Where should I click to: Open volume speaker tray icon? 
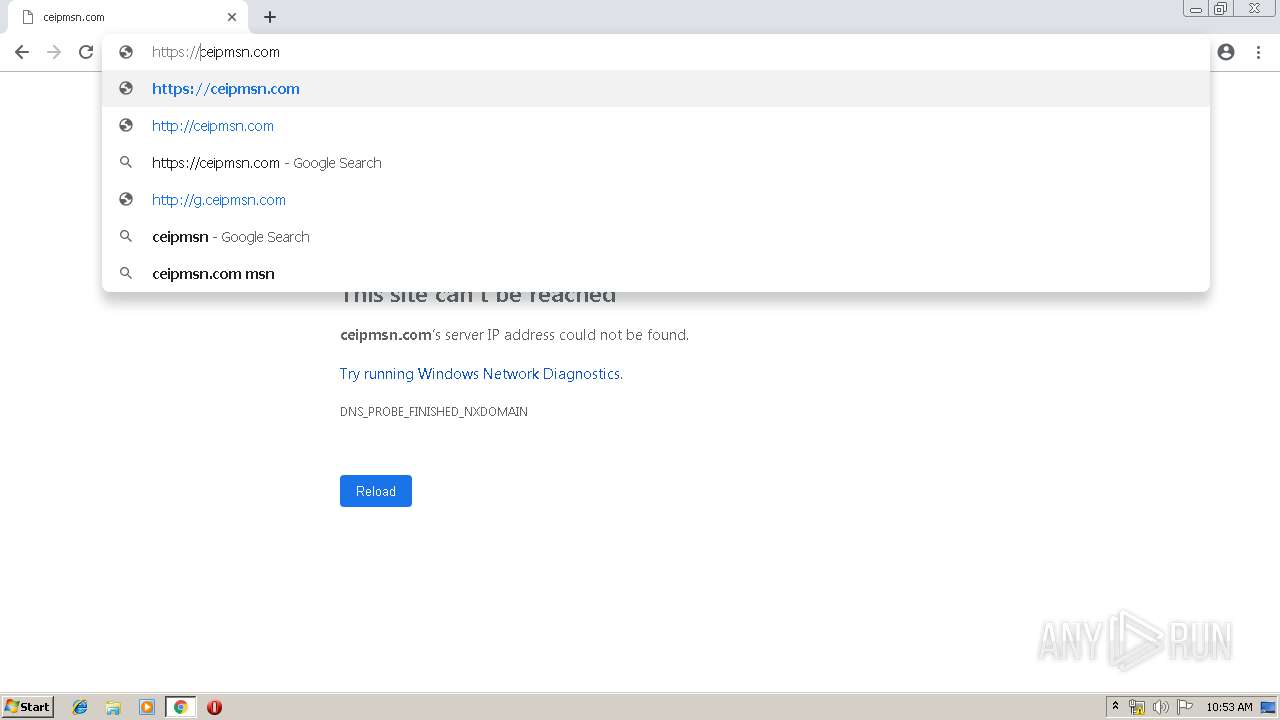pyautogui.click(x=1161, y=707)
